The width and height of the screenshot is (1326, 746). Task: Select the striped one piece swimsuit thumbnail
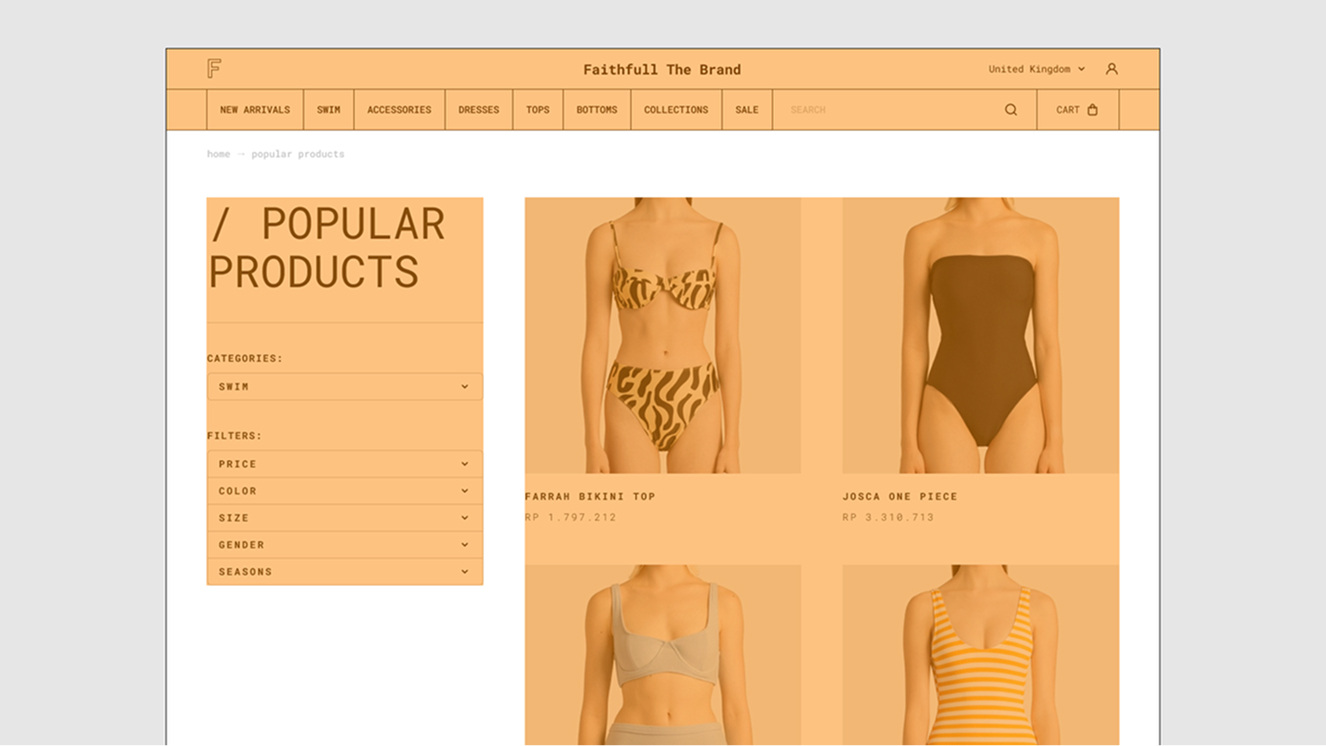[x=980, y=655]
